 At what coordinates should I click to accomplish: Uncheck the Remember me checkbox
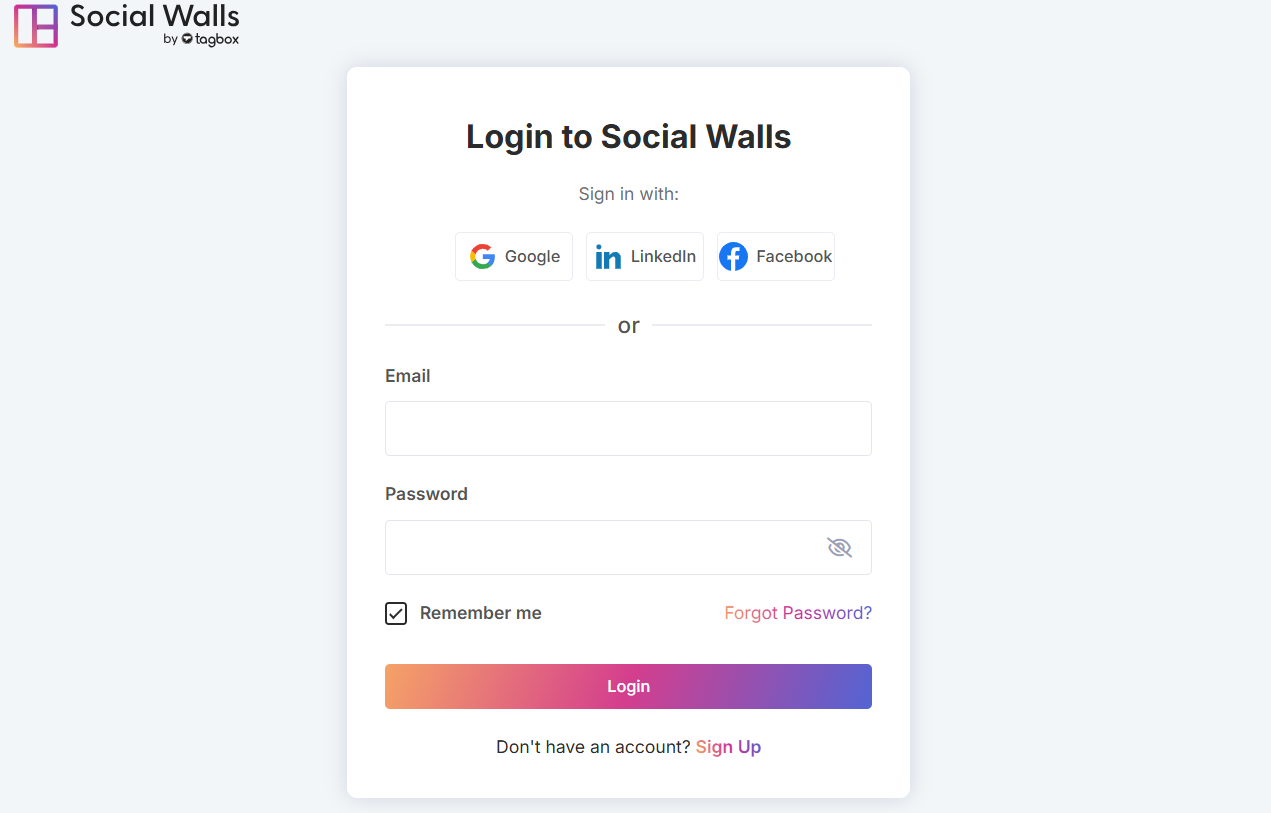click(x=396, y=613)
